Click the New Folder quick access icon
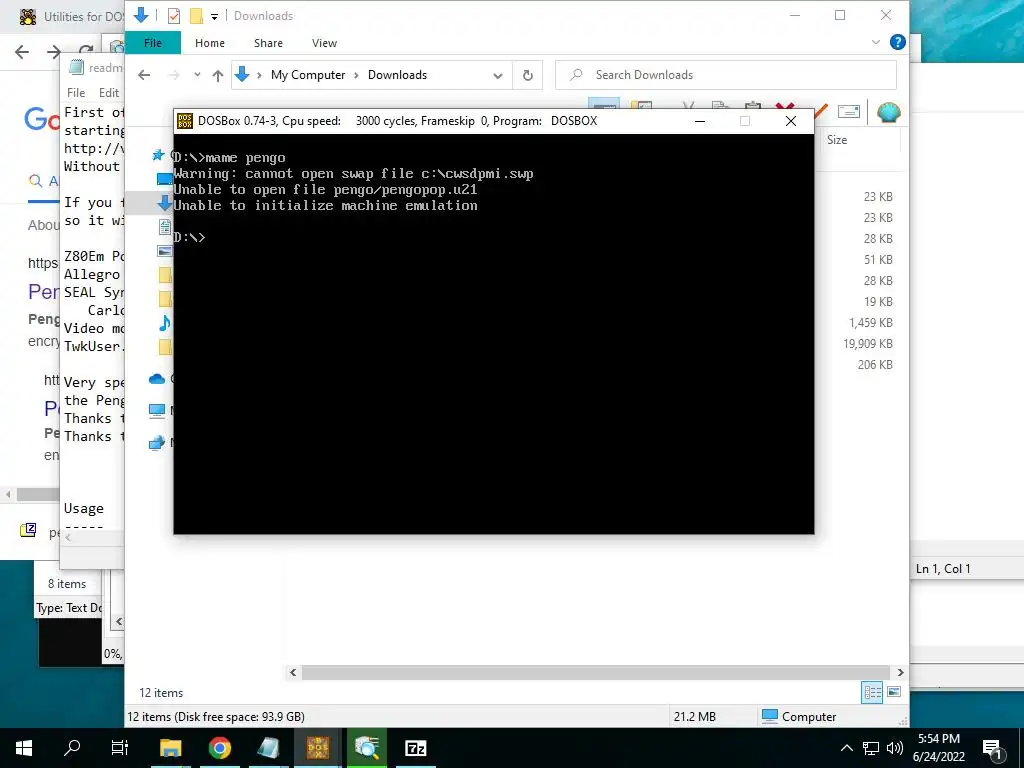Viewport: 1024px width, 768px height. coord(196,16)
